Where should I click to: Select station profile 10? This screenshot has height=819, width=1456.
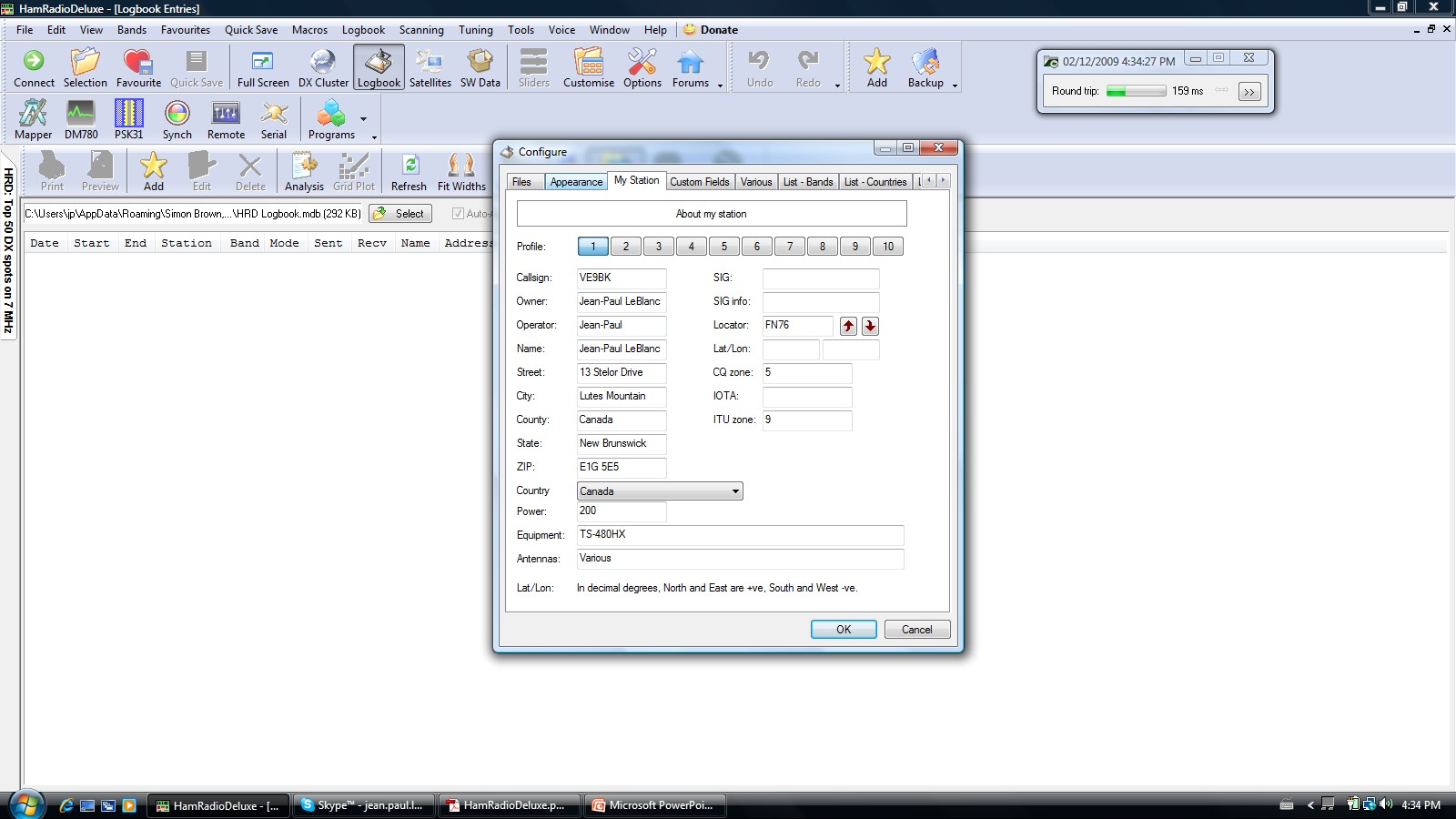click(x=888, y=247)
